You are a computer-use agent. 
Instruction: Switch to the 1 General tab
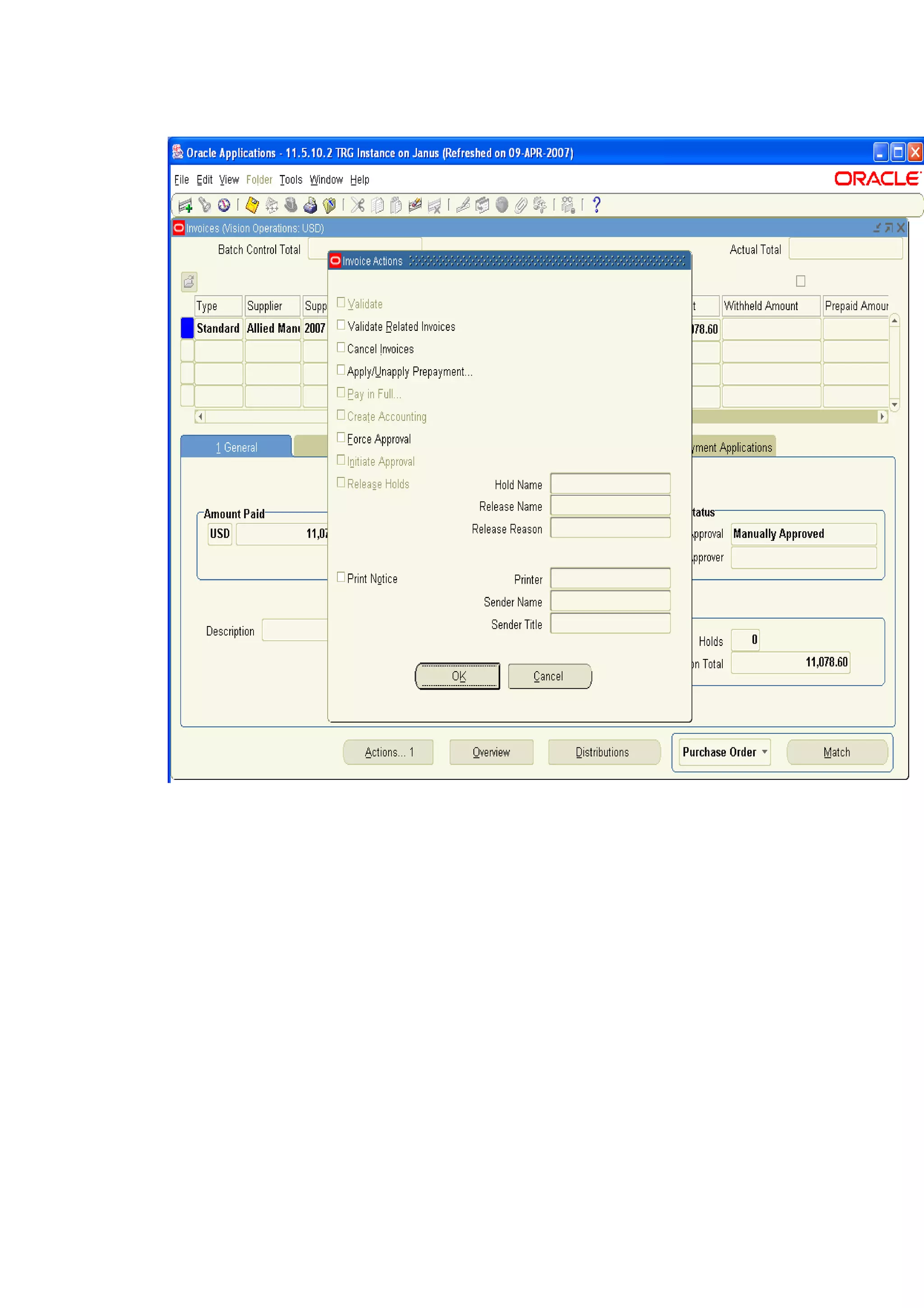(x=236, y=448)
